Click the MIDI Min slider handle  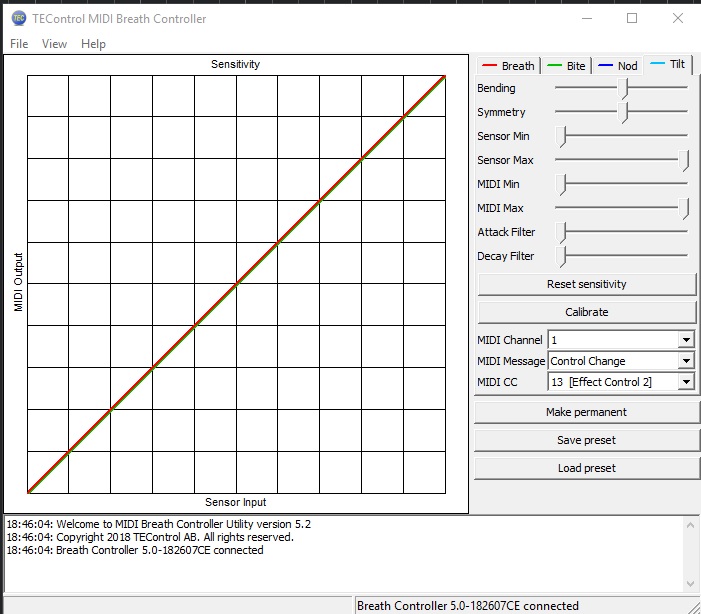tap(561, 184)
